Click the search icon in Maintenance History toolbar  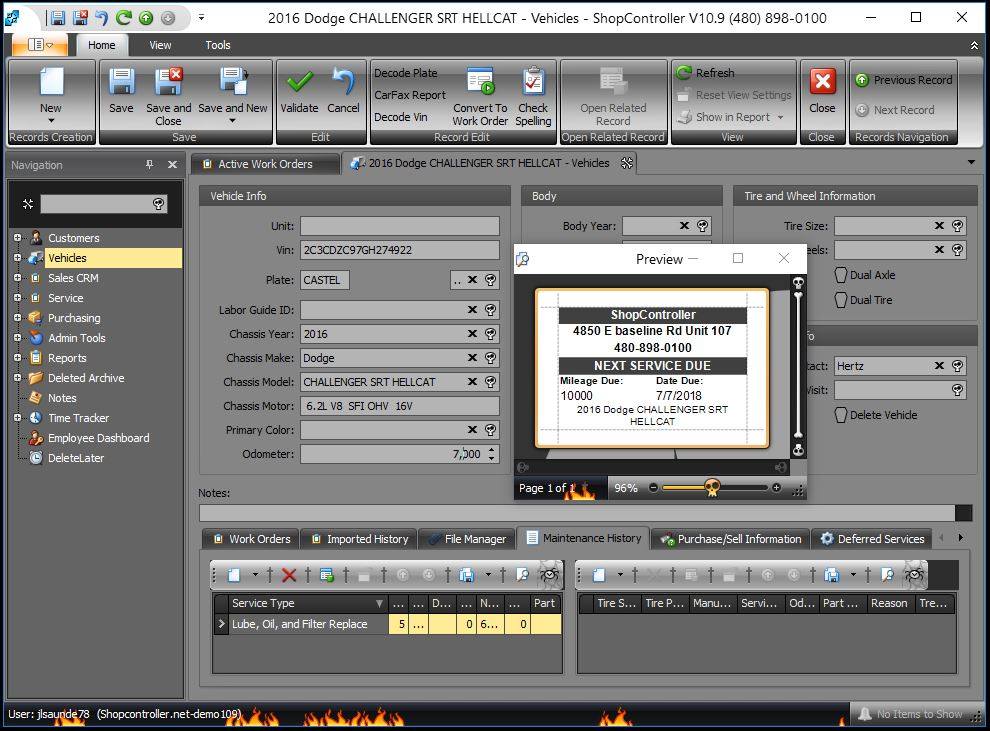pyautogui.click(x=522, y=574)
